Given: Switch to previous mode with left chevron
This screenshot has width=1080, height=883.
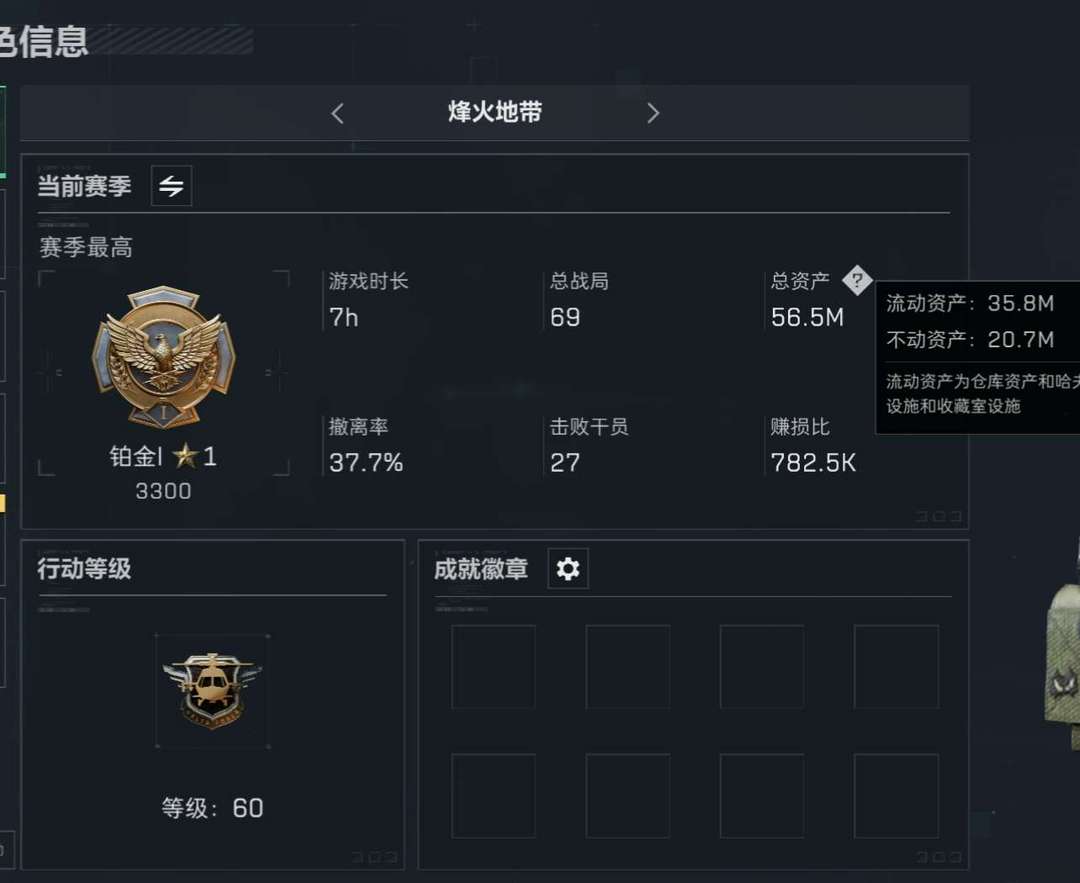Looking at the screenshot, I should coord(338,114).
